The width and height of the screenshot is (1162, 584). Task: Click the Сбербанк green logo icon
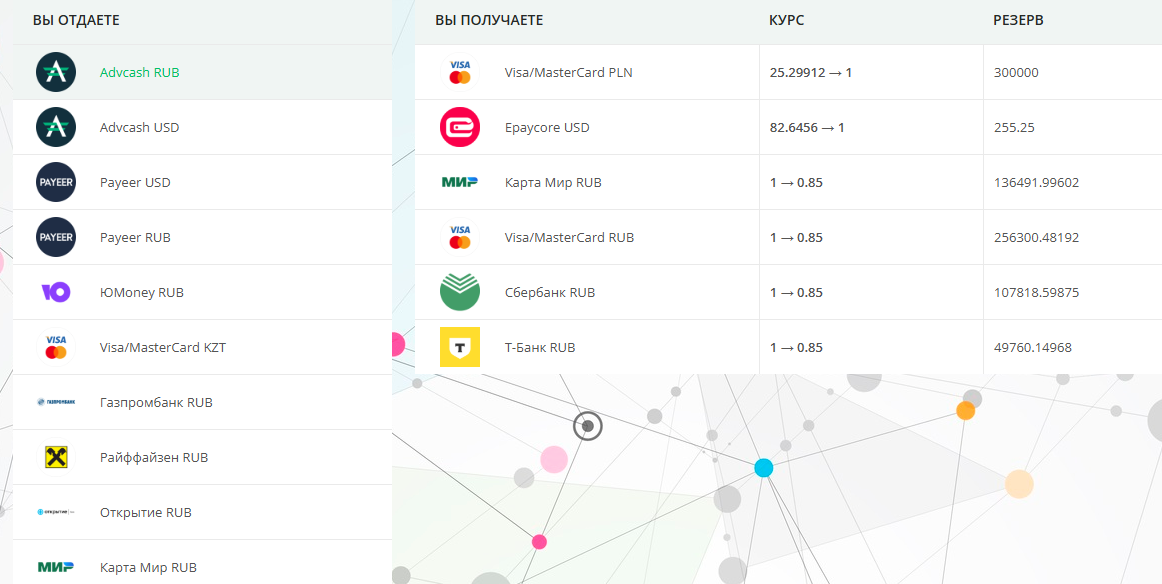[459, 292]
